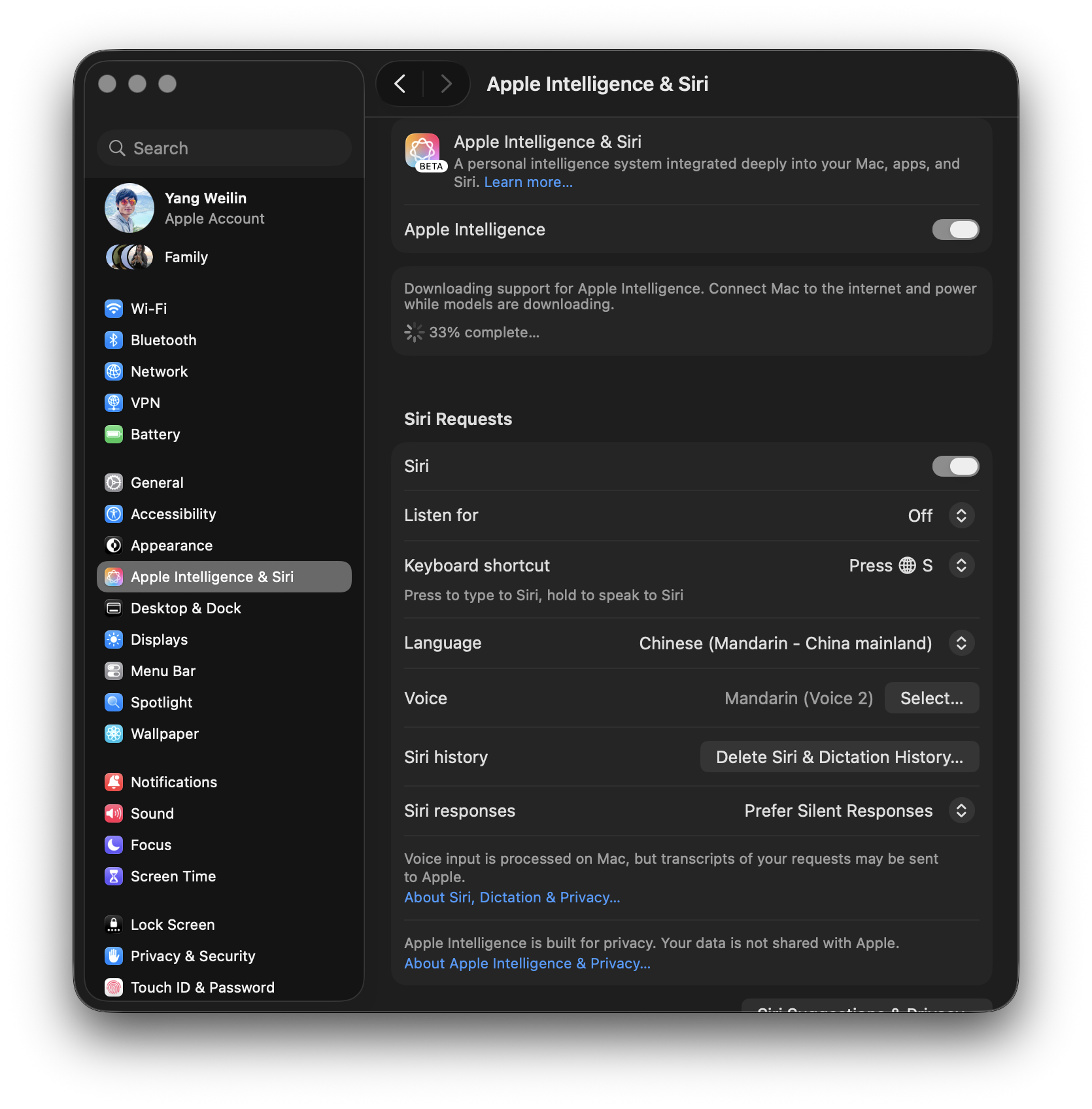Click the sidebar Search field
The width and height of the screenshot is (1092, 1109).
[x=224, y=148]
